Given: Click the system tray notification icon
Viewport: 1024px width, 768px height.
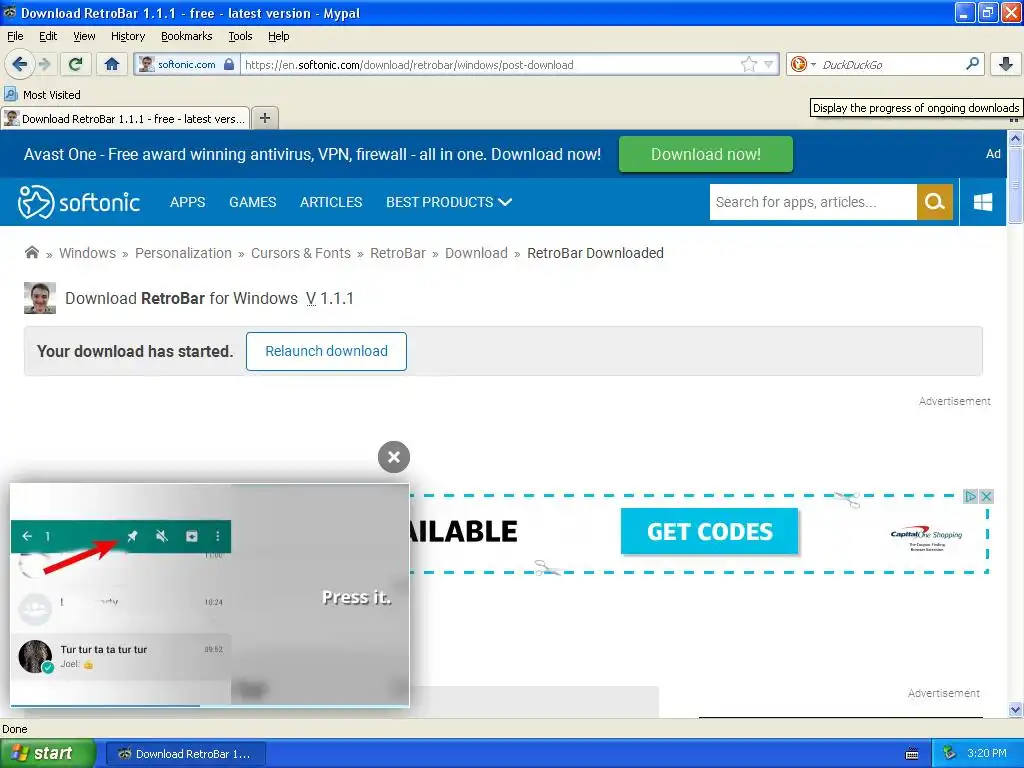Looking at the screenshot, I should coord(949,754).
